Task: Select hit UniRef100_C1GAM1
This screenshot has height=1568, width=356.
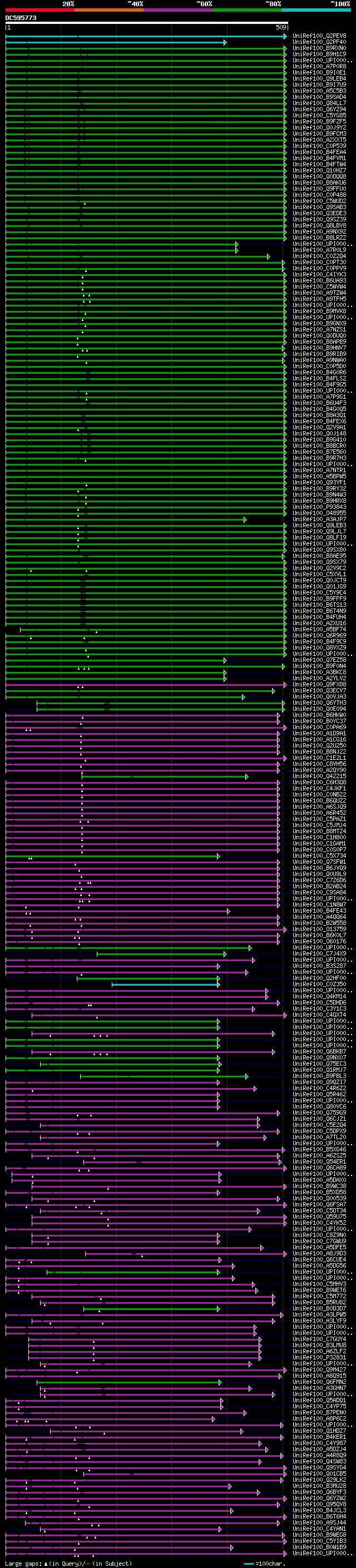Action: 319,844
